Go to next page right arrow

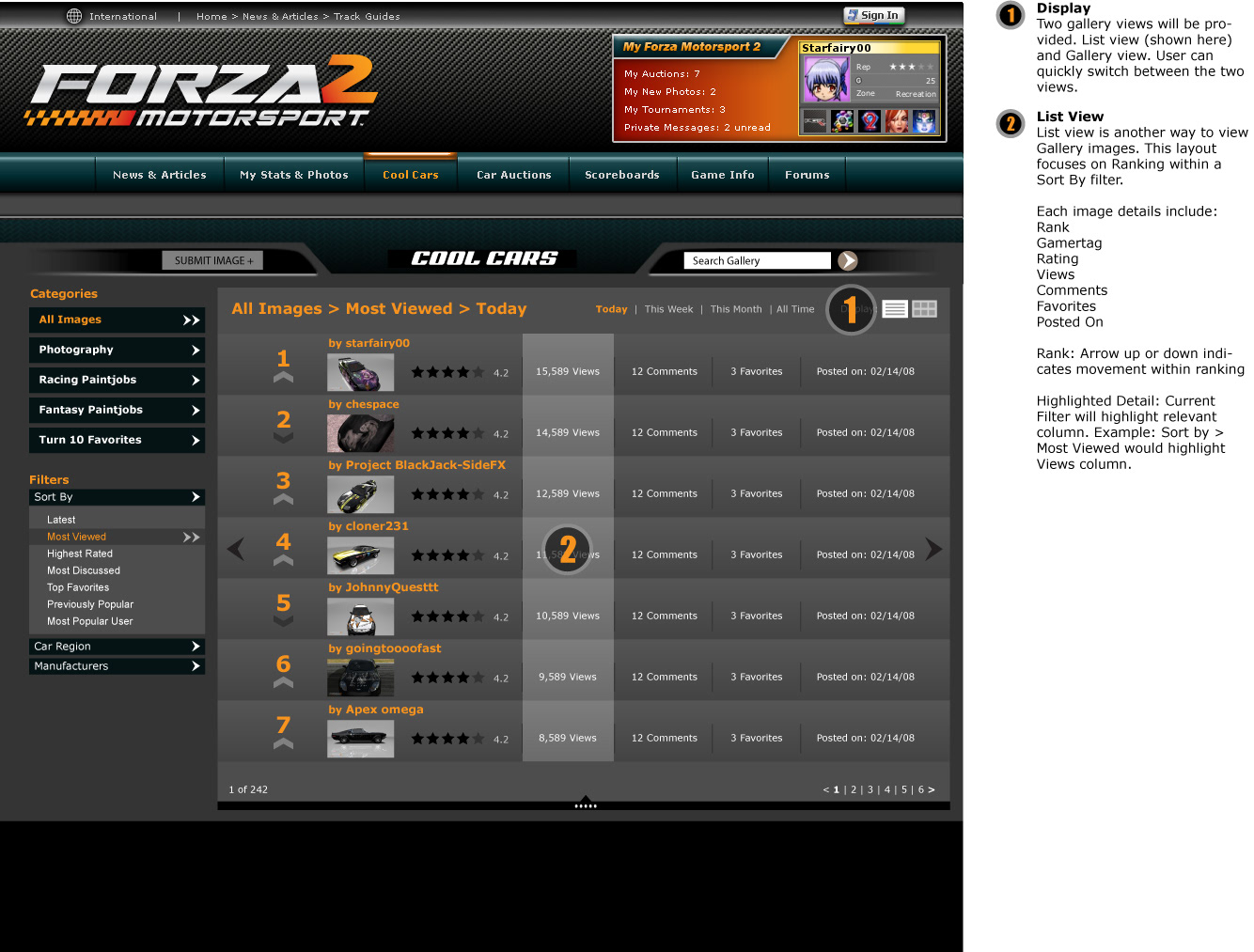click(x=933, y=549)
